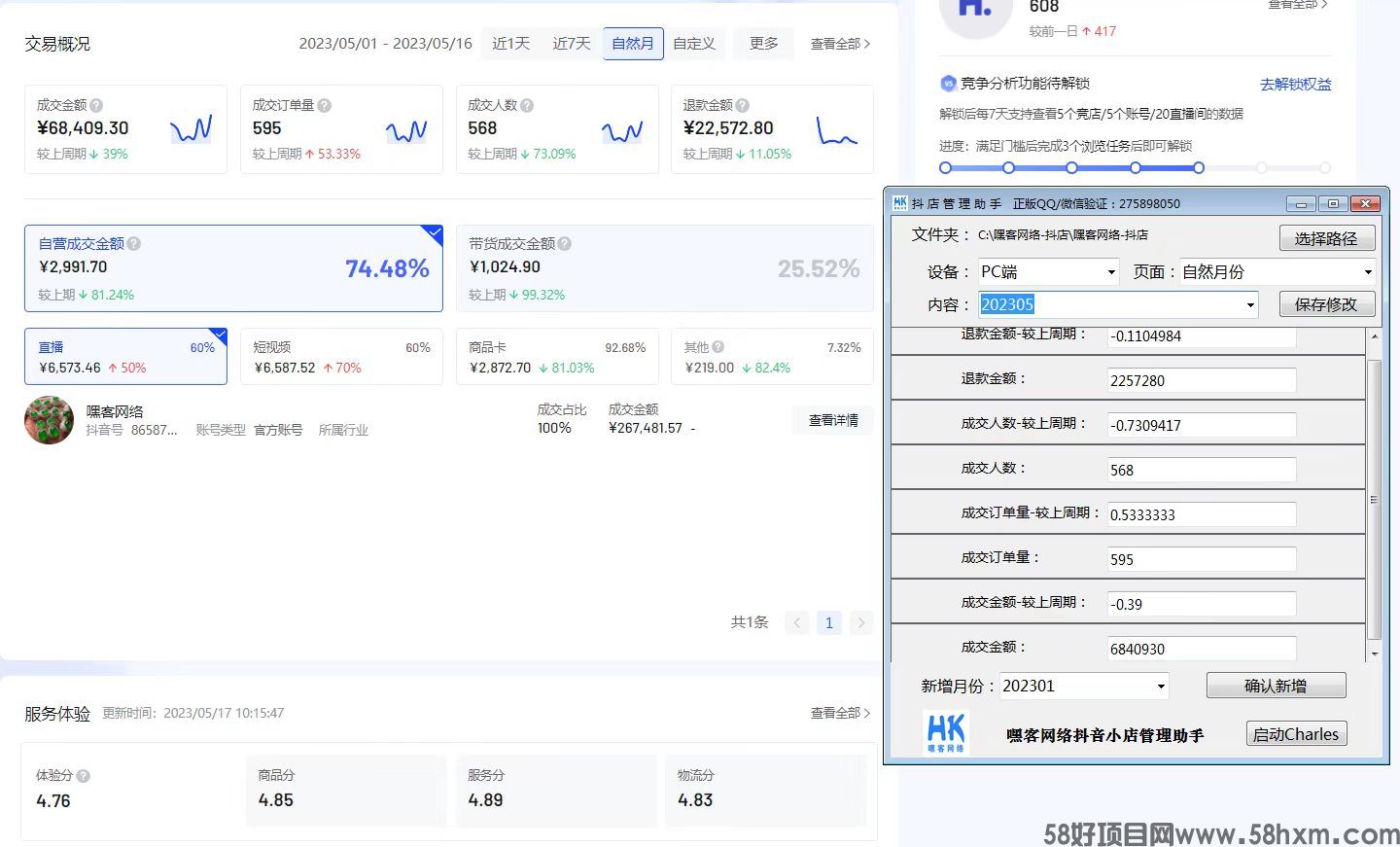The image size is (1400, 847).
Task: Click 物流分 4.83 score card
Action: (766, 791)
